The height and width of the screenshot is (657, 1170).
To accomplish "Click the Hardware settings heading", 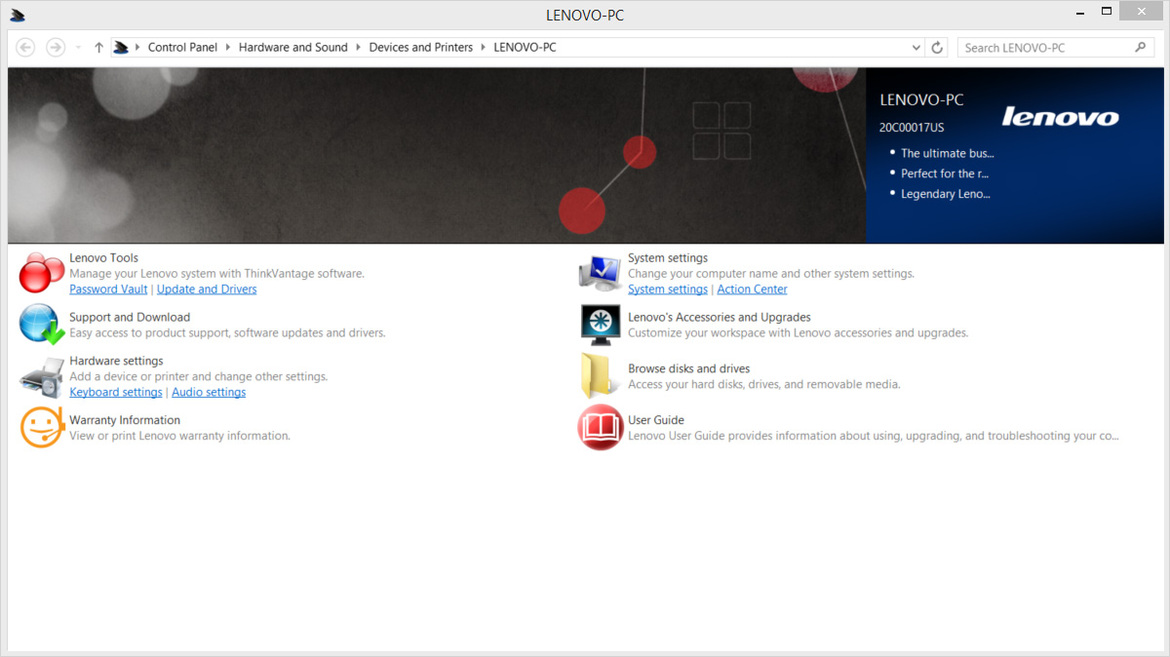I will coord(116,361).
